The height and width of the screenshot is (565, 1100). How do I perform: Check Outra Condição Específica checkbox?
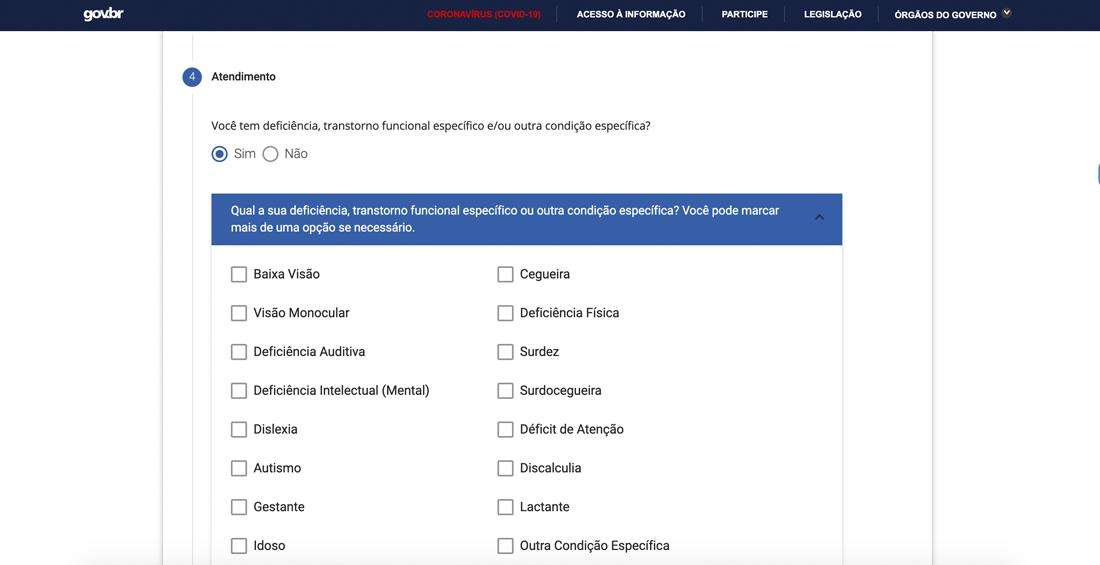pos(505,546)
